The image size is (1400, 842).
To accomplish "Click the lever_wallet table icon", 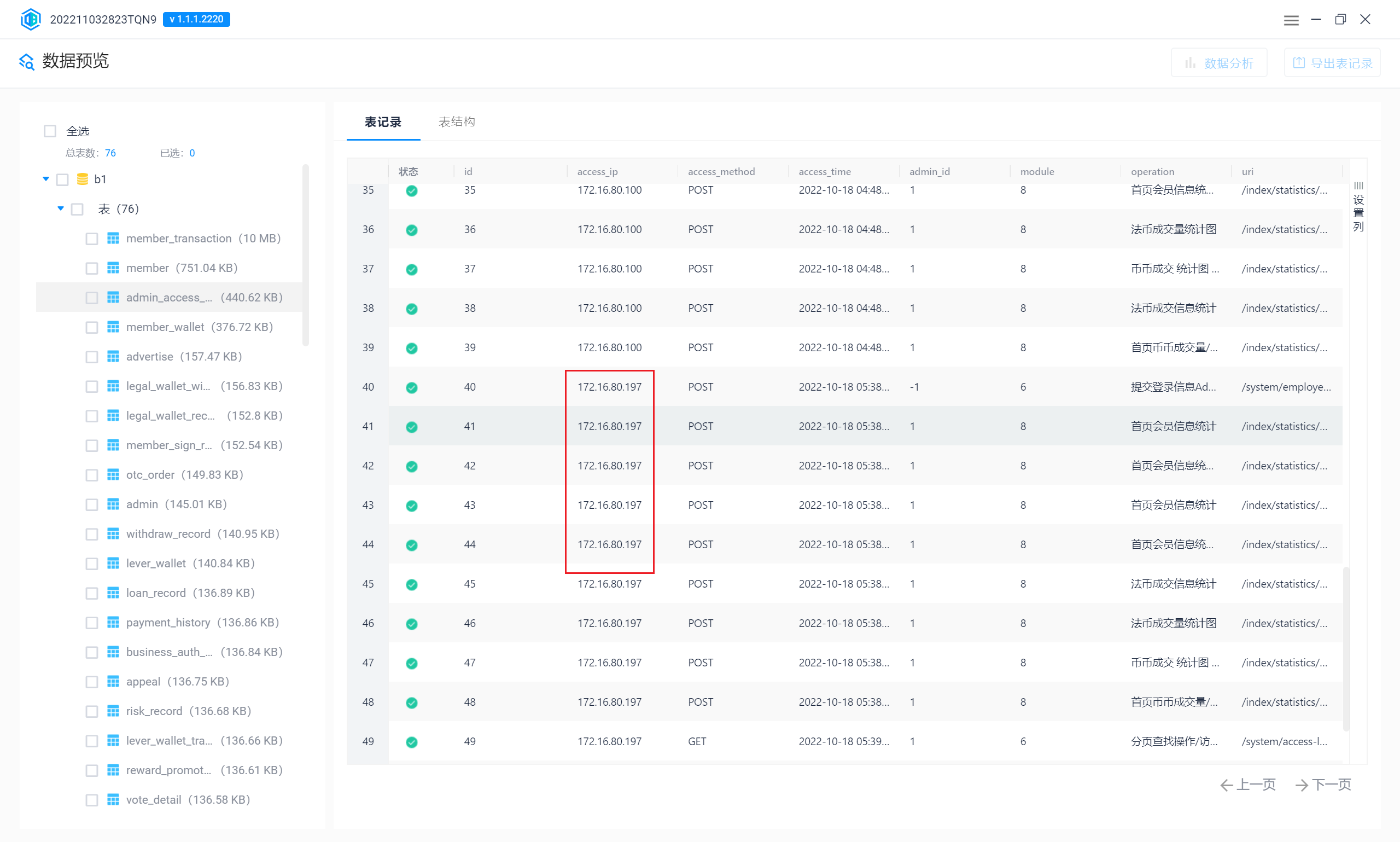I will click(x=113, y=563).
